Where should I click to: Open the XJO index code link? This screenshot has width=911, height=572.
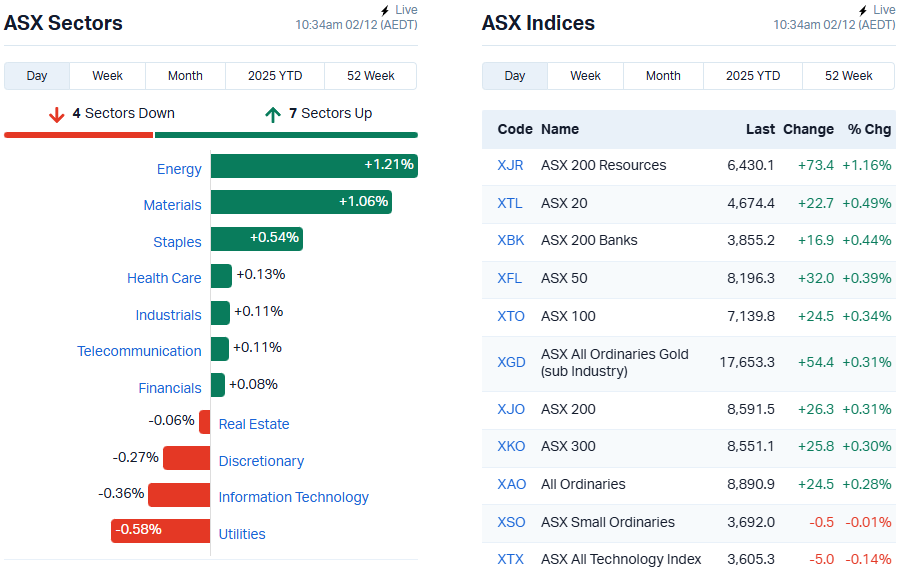[511, 409]
